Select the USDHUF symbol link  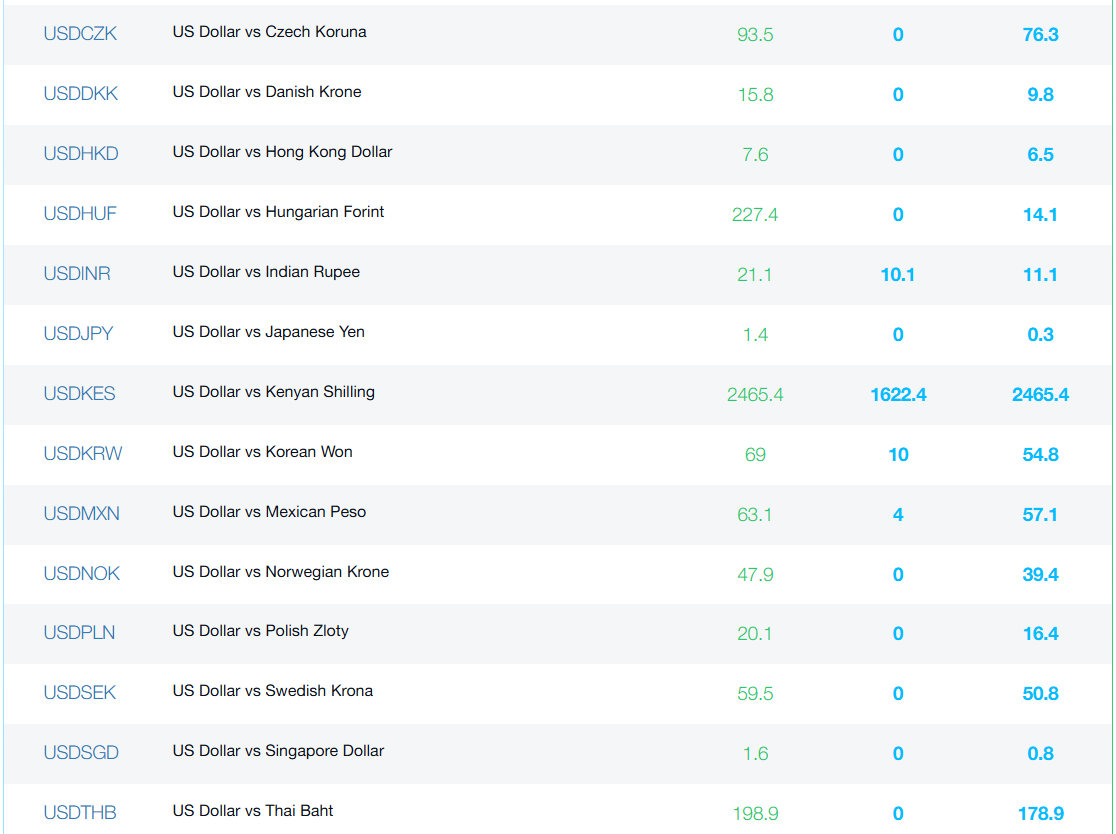point(80,214)
